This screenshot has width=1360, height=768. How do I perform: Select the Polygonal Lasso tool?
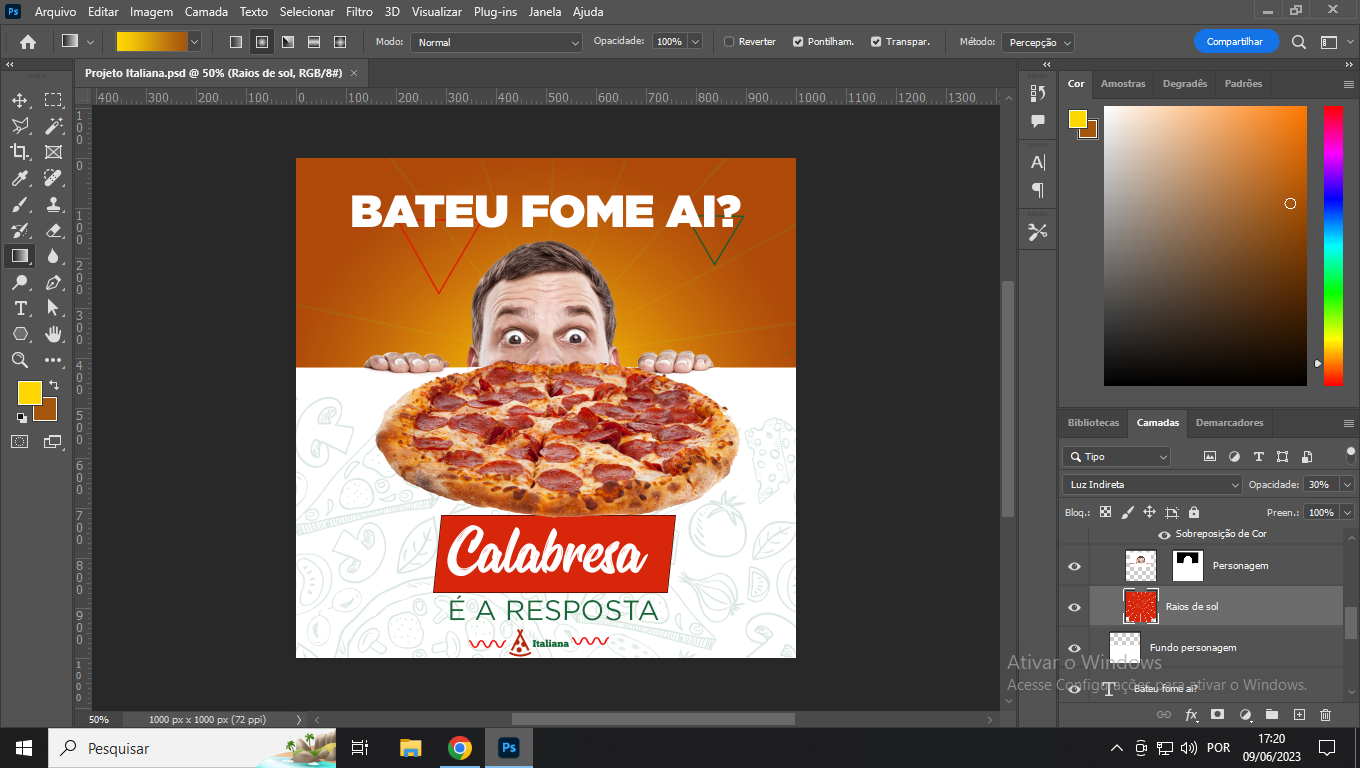pyautogui.click(x=20, y=126)
